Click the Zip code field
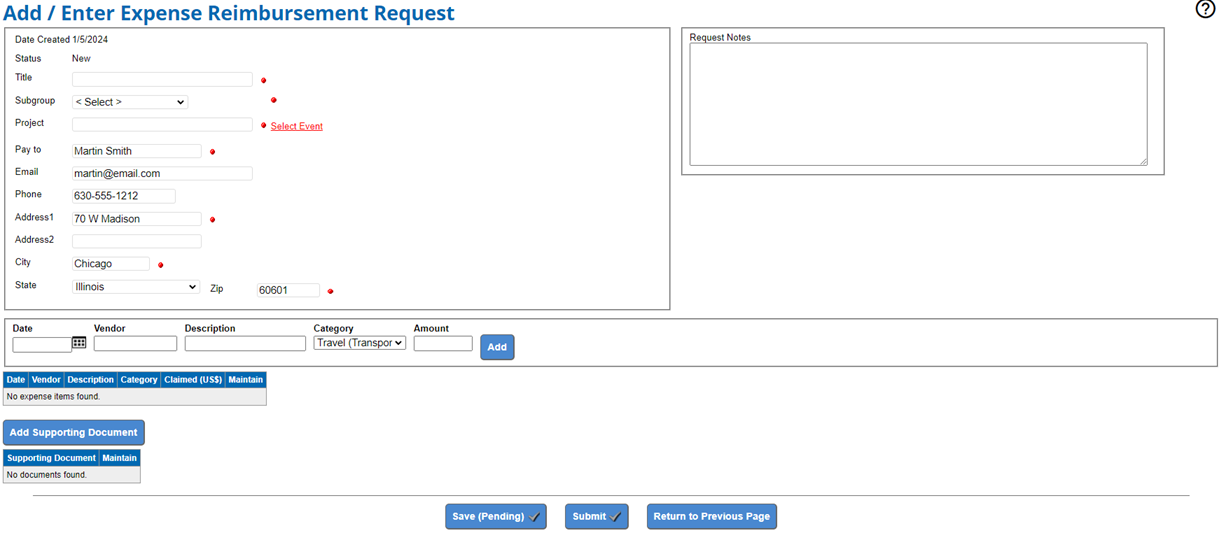 tap(288, 290)
